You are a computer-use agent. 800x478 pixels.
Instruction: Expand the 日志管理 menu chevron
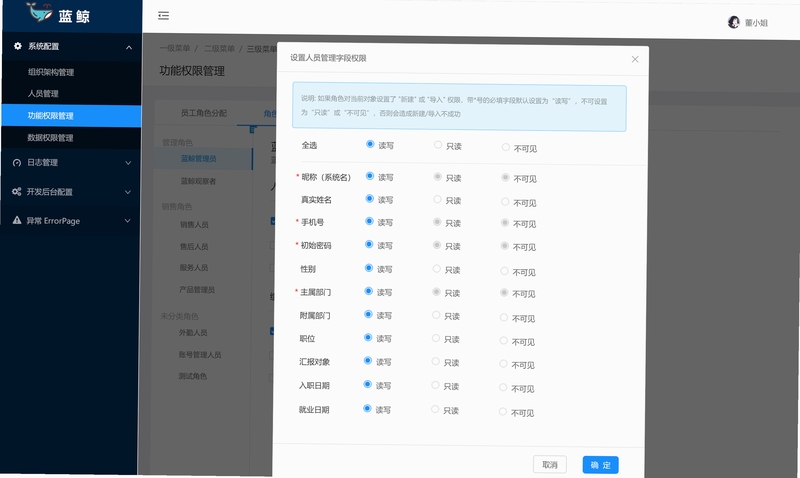point(128,163)
